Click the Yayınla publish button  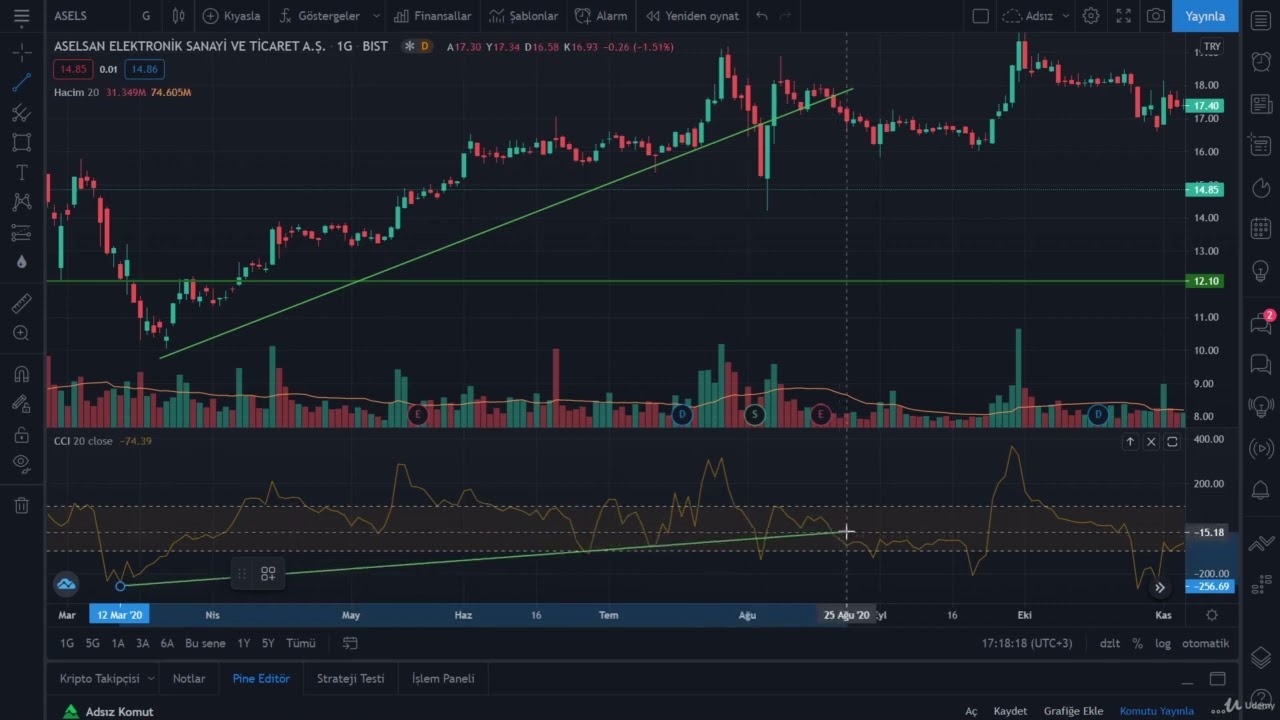click(1205, 16)
